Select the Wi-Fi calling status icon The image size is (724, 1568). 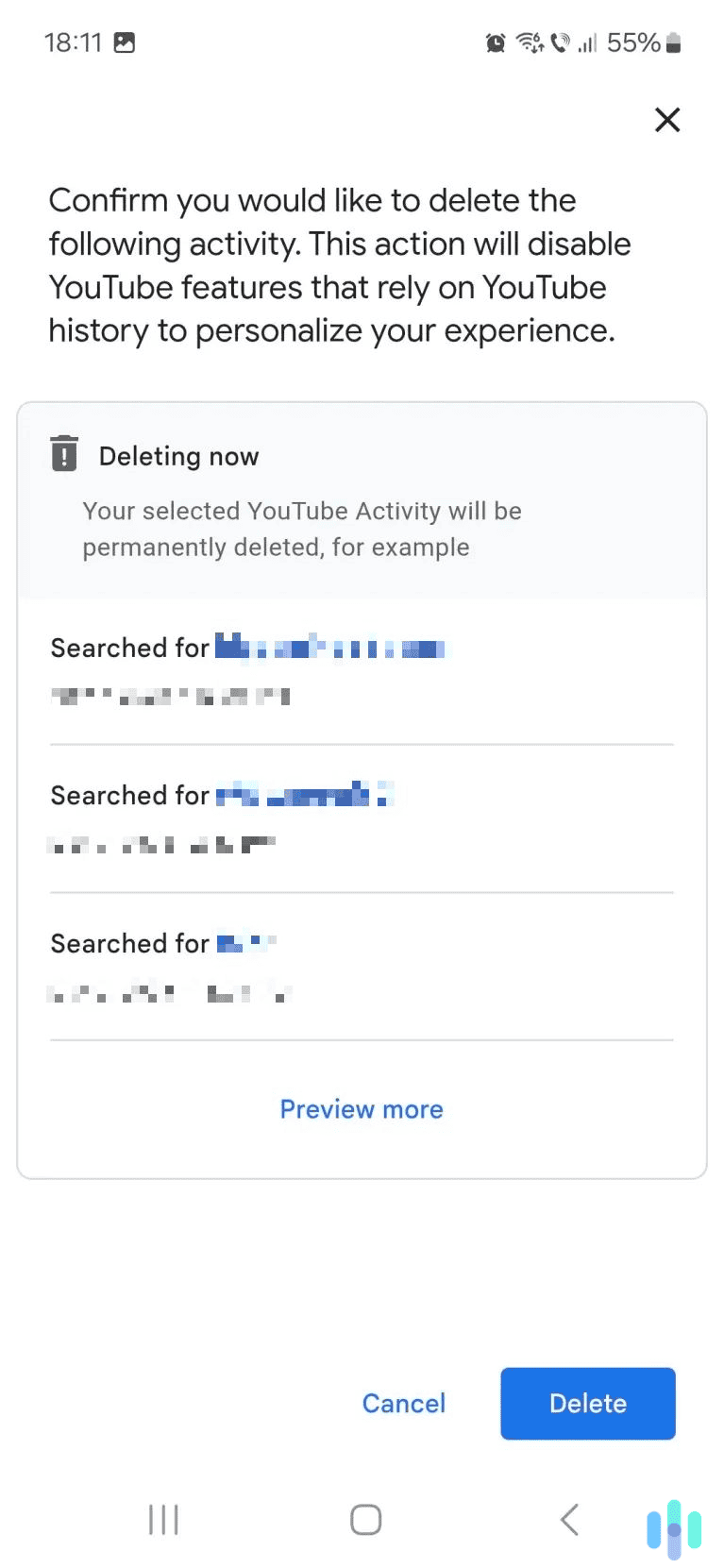pyautogui.click(x=561, y=42)
